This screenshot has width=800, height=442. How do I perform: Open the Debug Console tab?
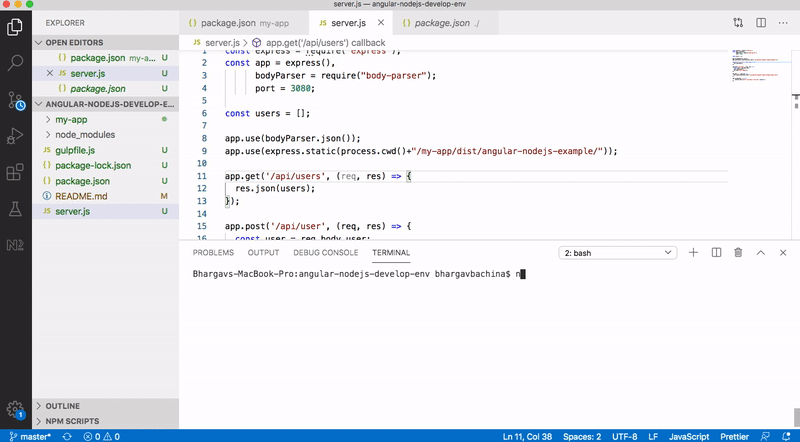click(x=326, y=253)
